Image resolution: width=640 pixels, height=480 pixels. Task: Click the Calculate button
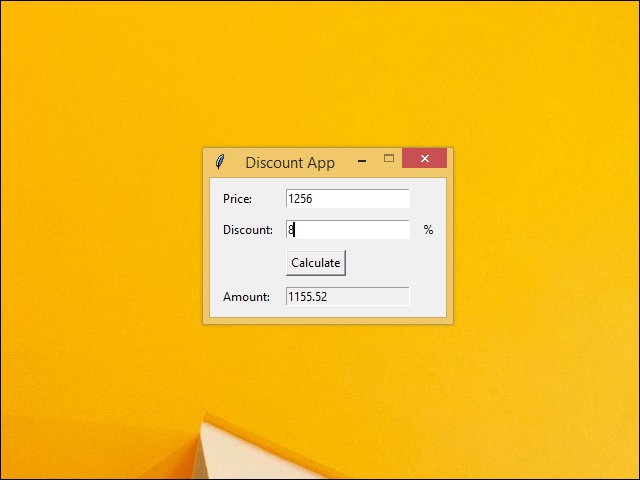pos(316,263)
